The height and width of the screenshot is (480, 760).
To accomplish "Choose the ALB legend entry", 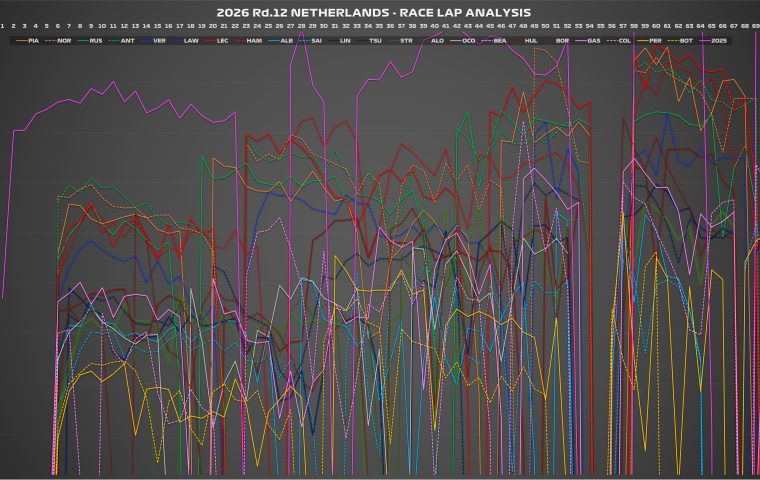I will point(281,41).
